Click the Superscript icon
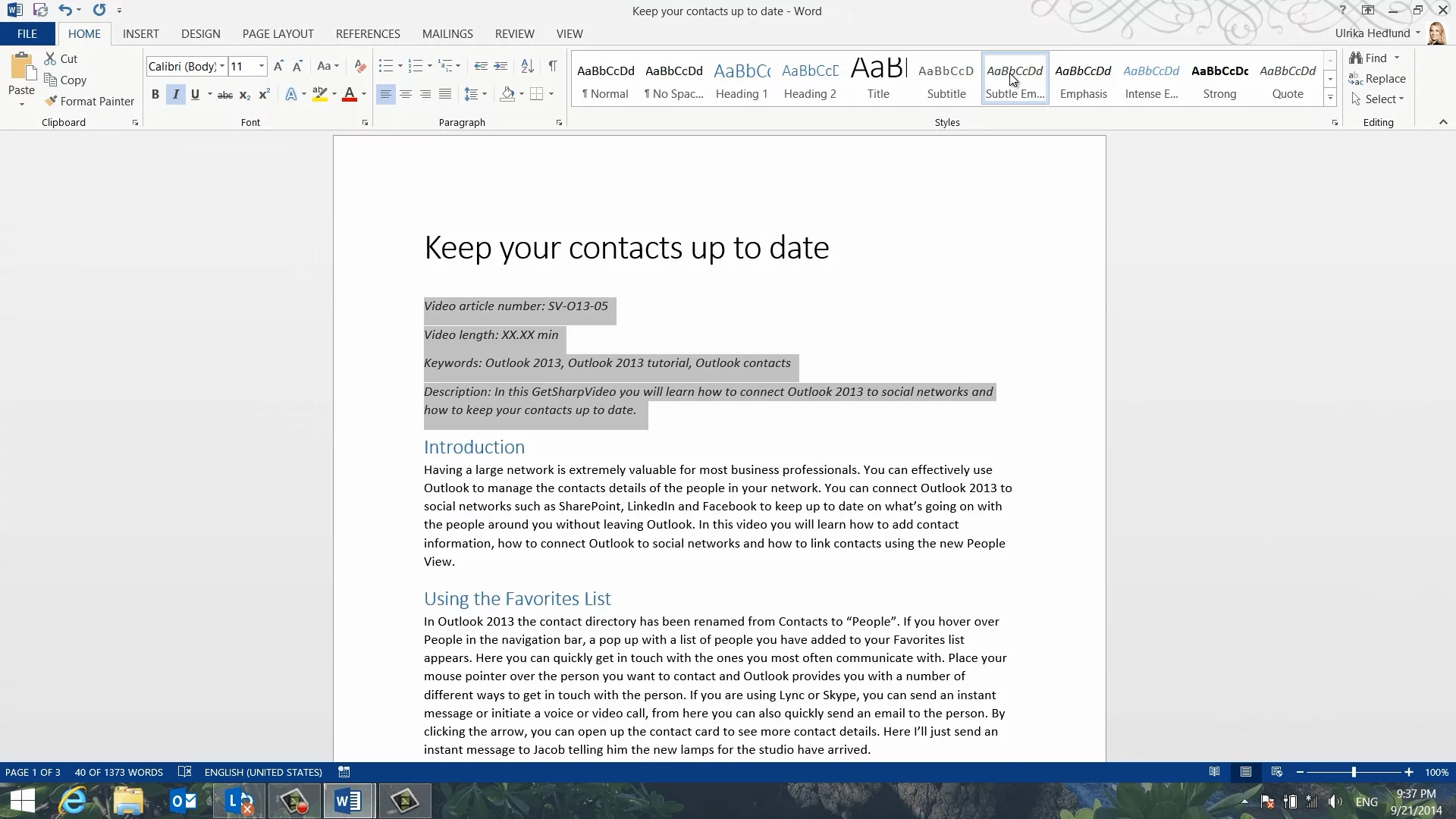 tap(264, 95)
